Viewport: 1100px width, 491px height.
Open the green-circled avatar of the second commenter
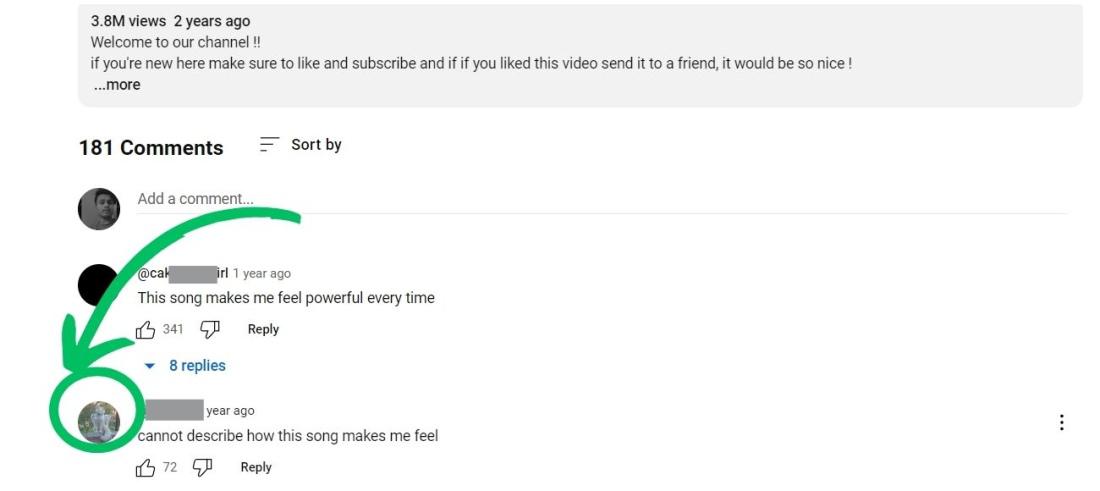click(99, 422)
